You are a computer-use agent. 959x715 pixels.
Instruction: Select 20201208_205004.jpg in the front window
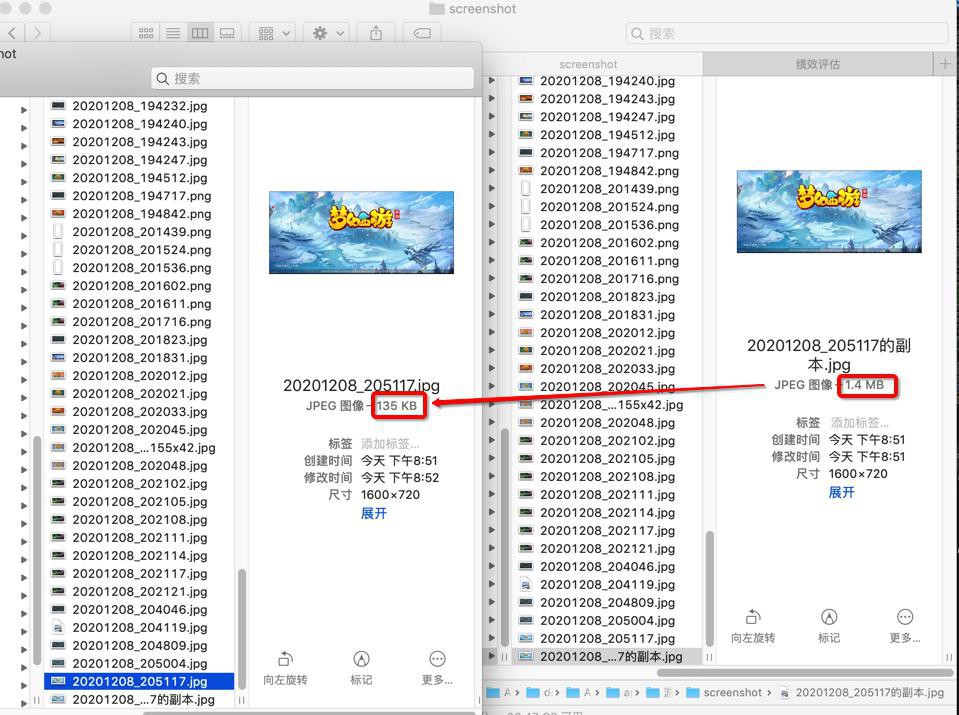click(139, 664)
